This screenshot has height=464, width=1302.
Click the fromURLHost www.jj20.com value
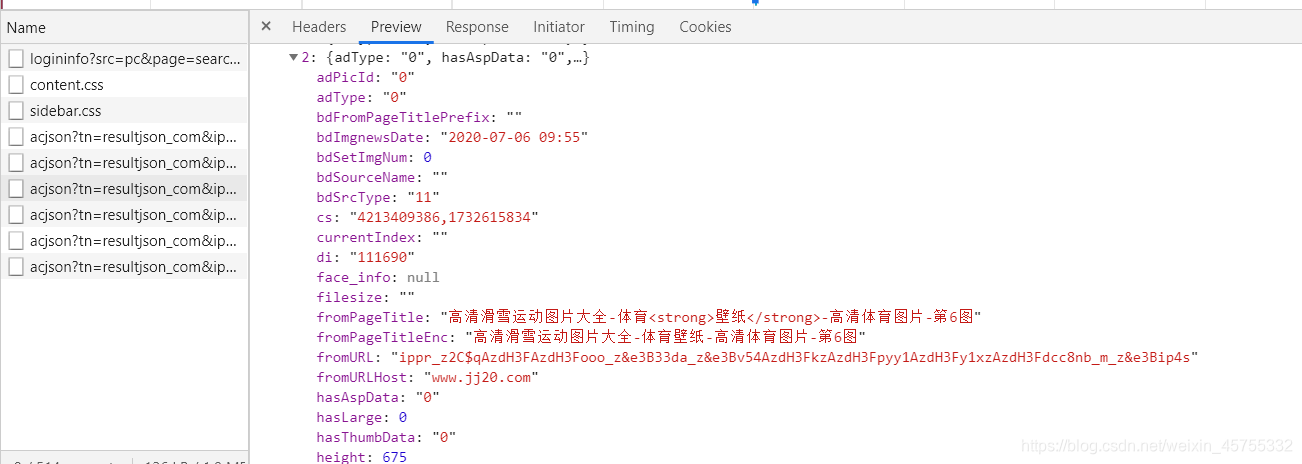coord(479,377)
